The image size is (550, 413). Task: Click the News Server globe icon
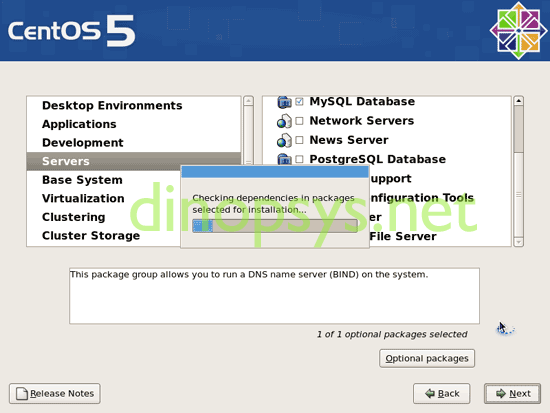point(284,140)
